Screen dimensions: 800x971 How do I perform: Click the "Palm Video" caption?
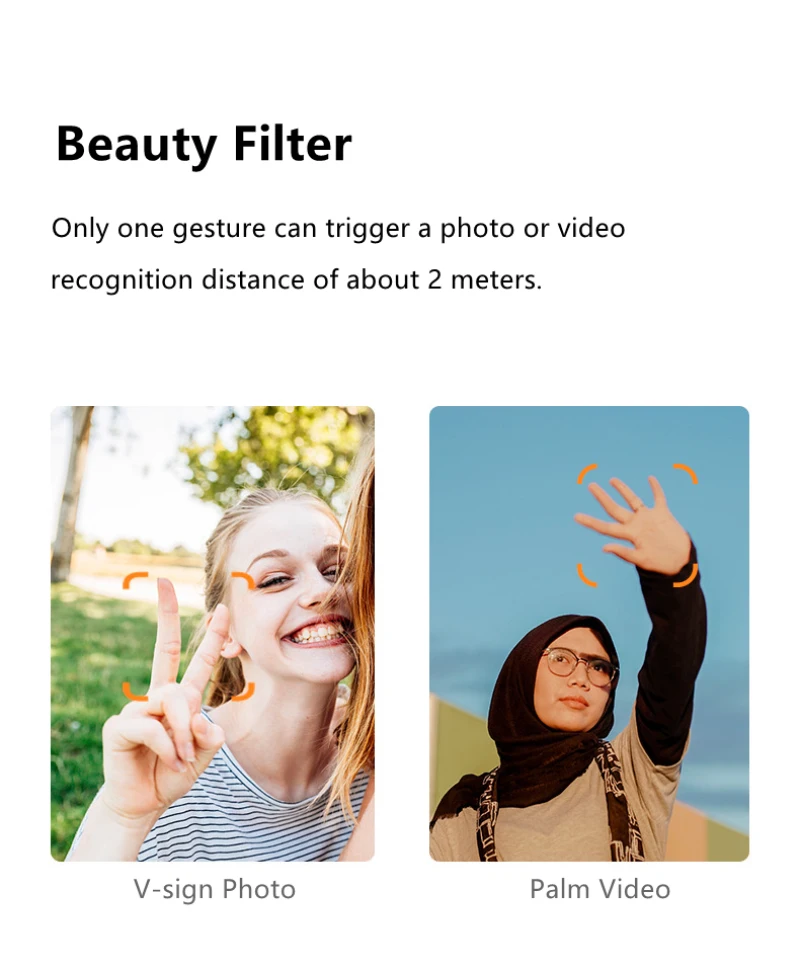pos(600,889)
